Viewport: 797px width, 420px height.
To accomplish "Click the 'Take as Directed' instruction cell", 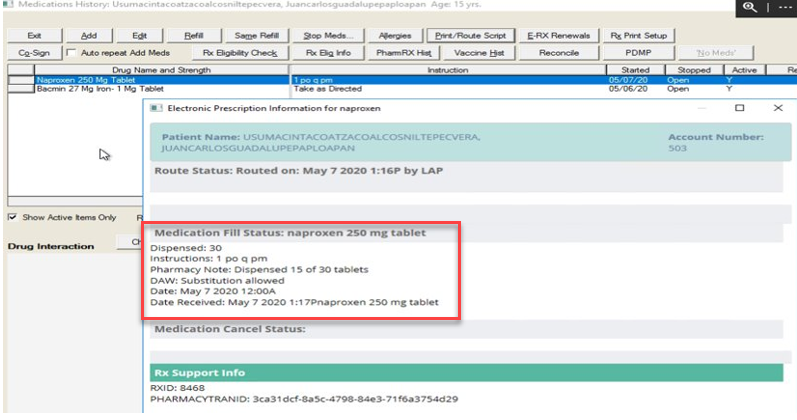I will (328, 88).
